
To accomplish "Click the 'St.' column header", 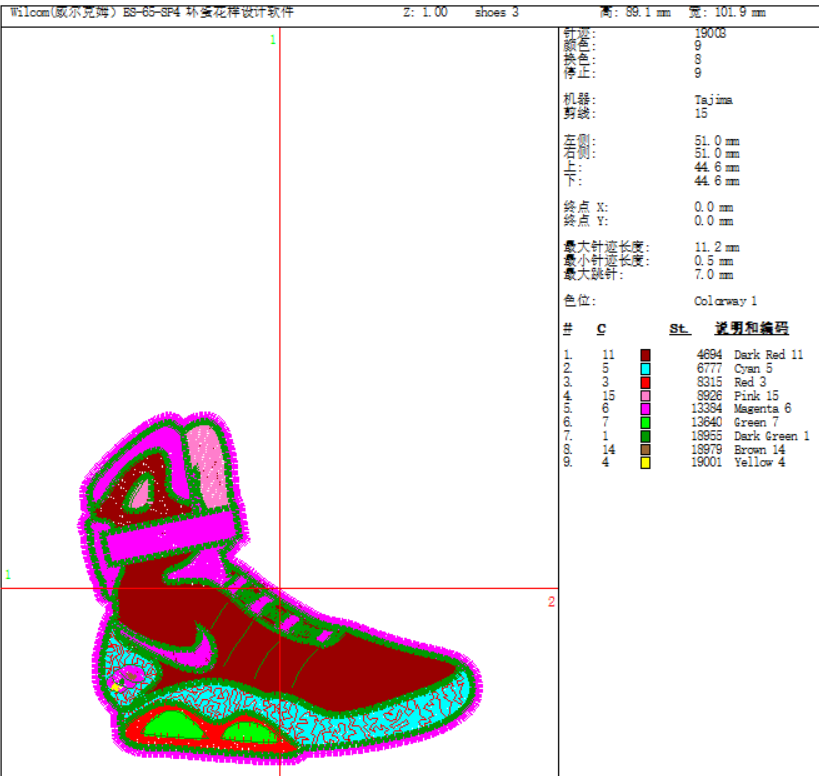I will pyautogui.click(x=680, y=328).
